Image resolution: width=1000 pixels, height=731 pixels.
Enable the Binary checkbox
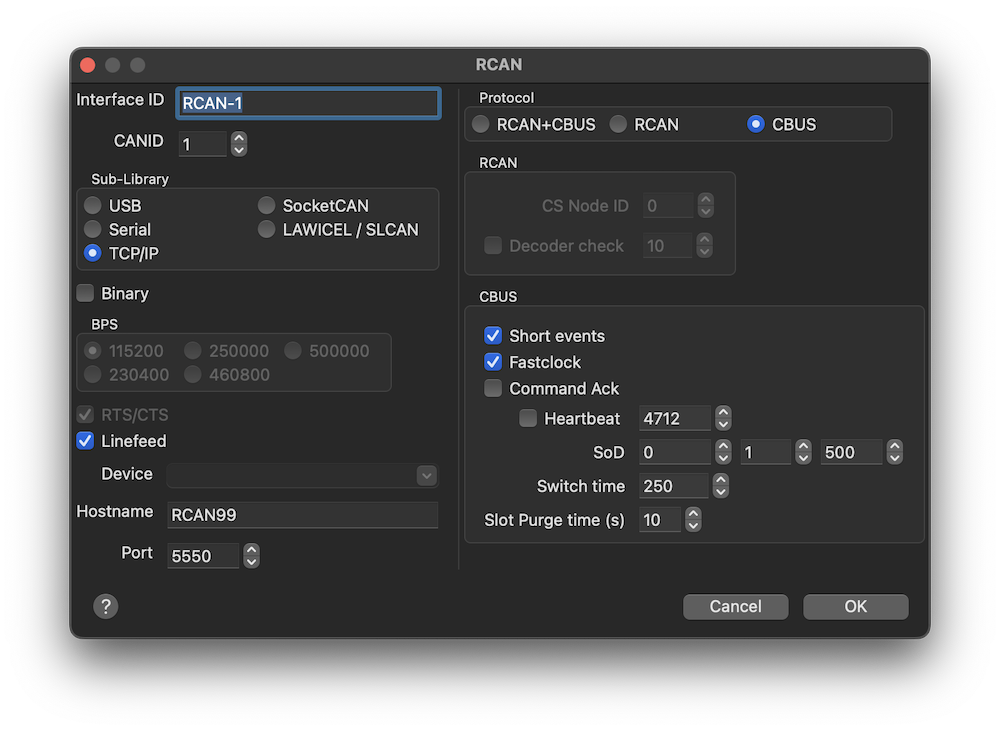86,294
